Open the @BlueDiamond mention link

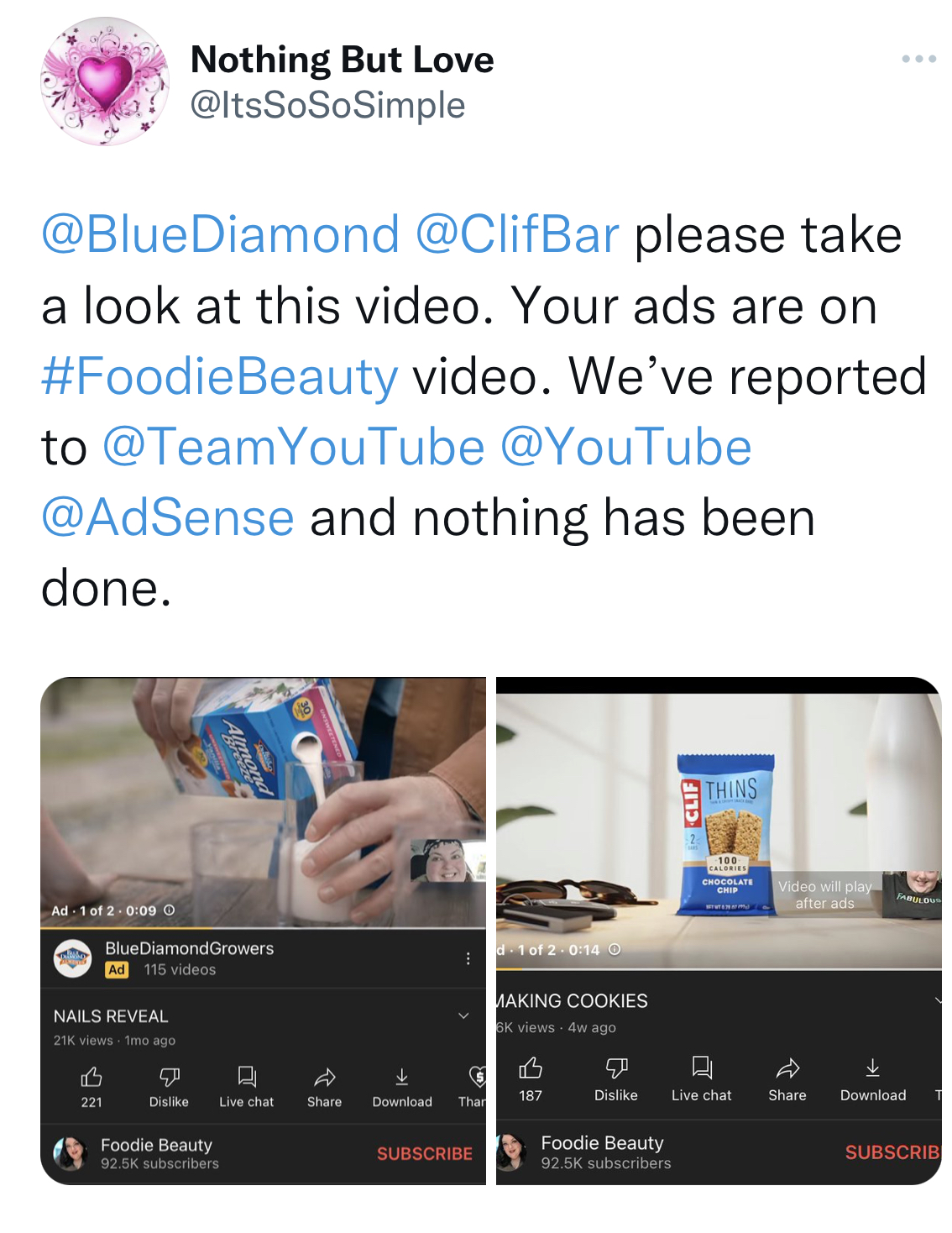pos(221,234)
